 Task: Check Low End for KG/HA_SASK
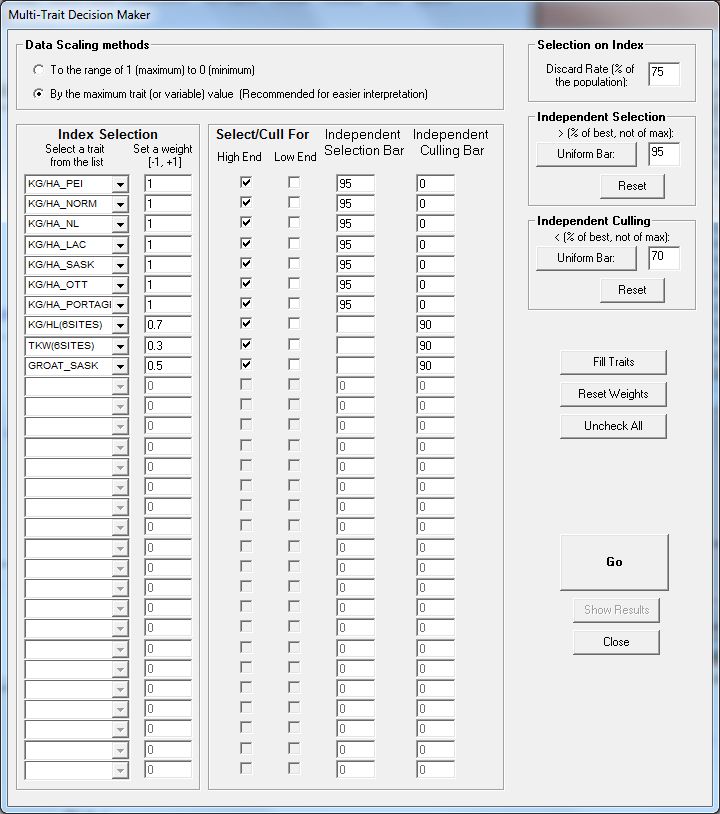pos(294,263)
